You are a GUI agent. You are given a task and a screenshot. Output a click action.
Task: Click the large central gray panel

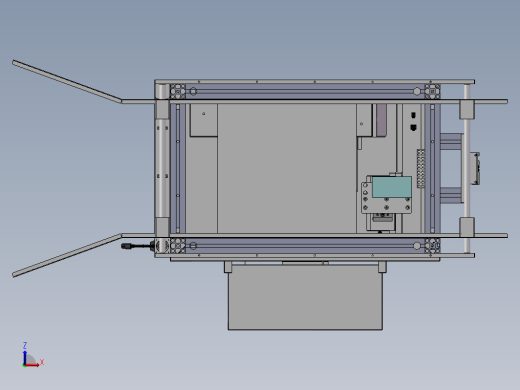coord(287,168)
